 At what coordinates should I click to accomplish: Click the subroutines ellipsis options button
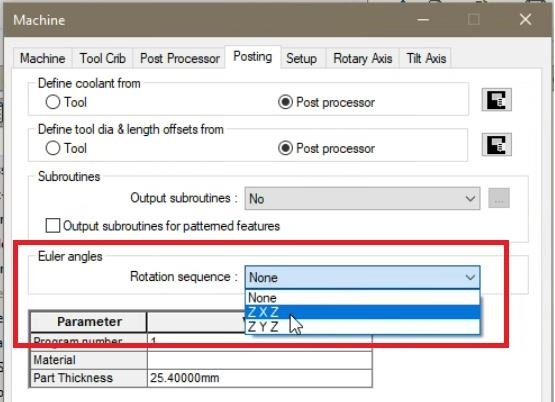coord(499,198)
